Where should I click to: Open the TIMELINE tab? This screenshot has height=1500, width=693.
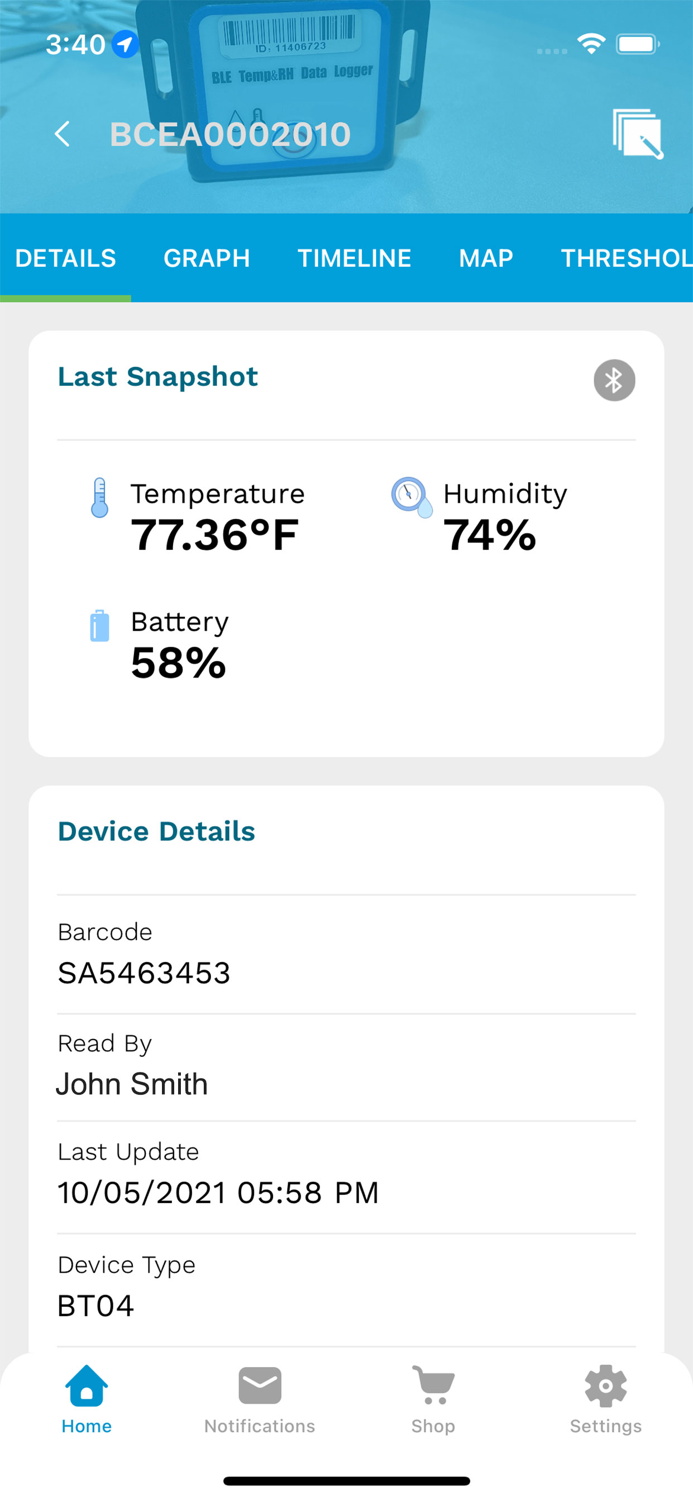click(354, 258)
